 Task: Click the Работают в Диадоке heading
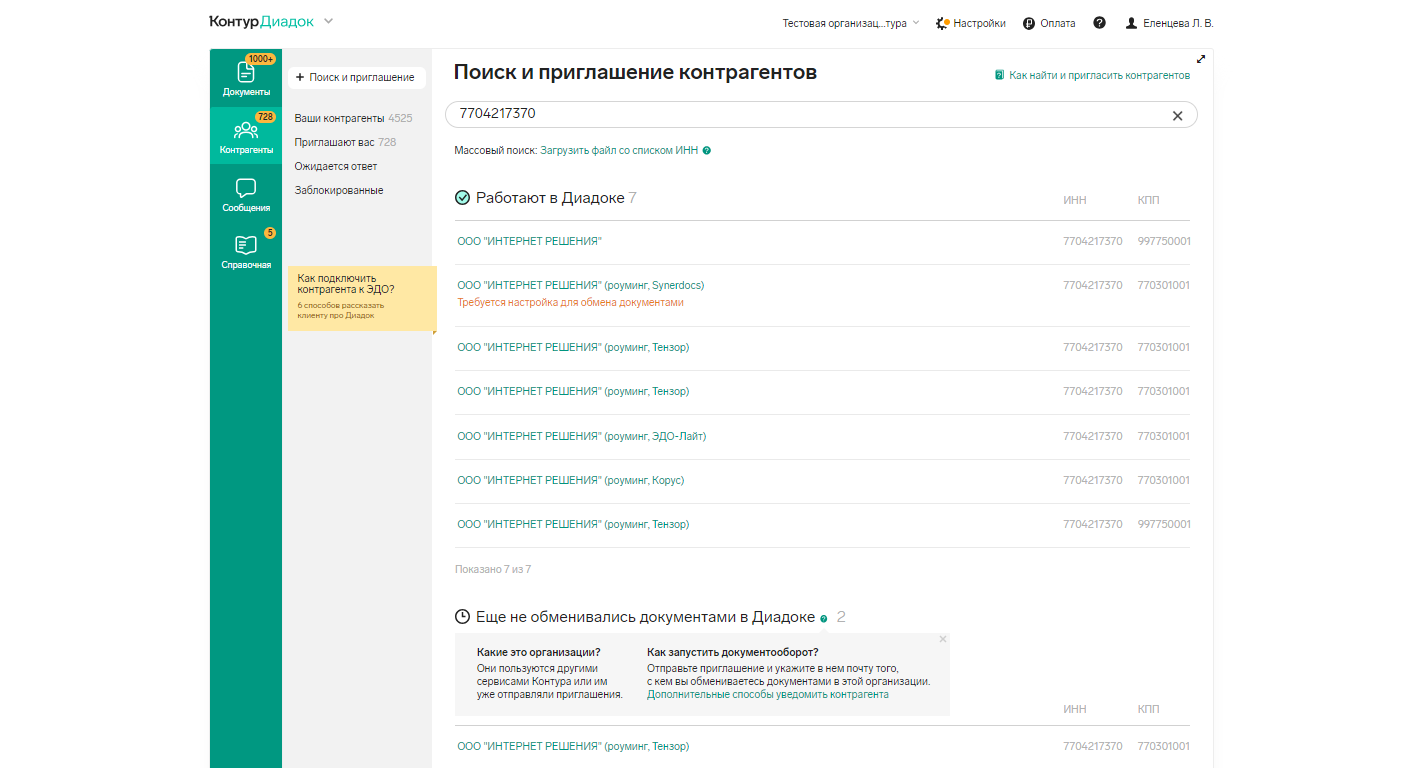point(550,198)
